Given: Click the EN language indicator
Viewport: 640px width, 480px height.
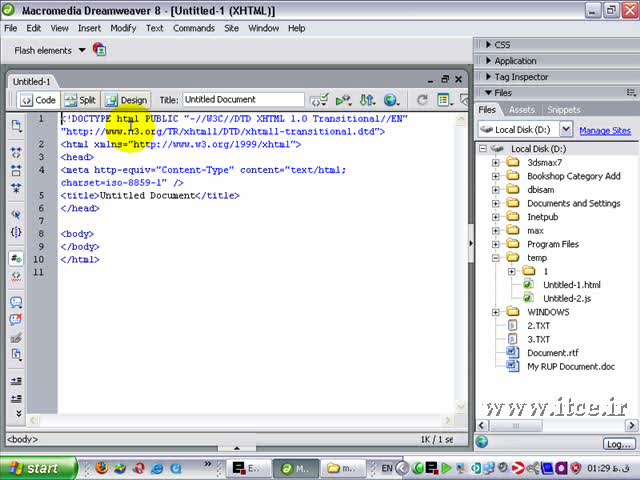Looking at the screenshot, I should [387, 468].
